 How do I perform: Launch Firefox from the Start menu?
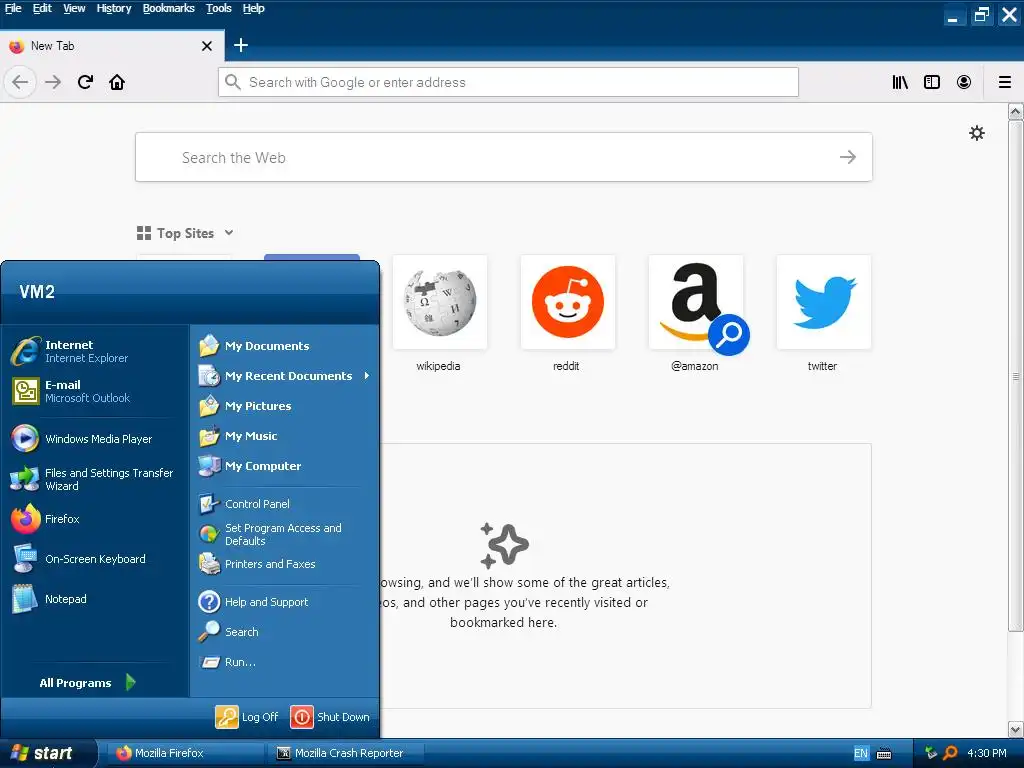coord(96,519)
